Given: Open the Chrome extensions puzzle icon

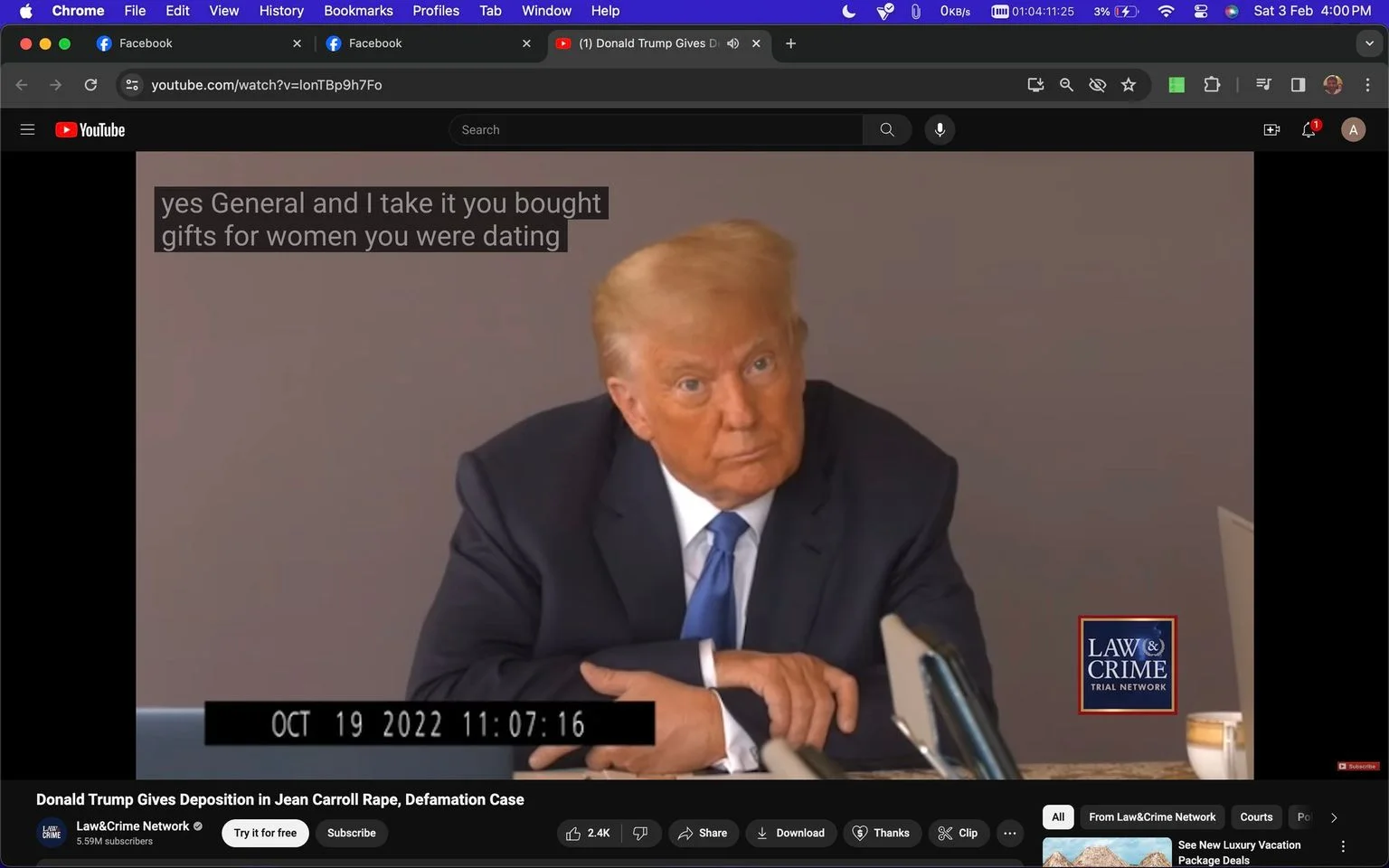Looking at the screenshot, I should coord(1212,85).
